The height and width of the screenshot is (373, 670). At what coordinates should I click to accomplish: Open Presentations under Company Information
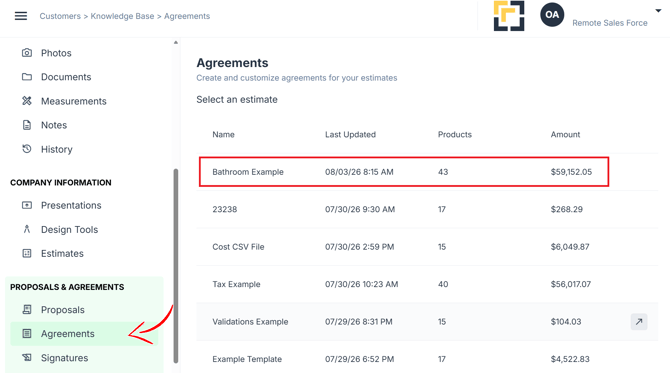[71, 206]
